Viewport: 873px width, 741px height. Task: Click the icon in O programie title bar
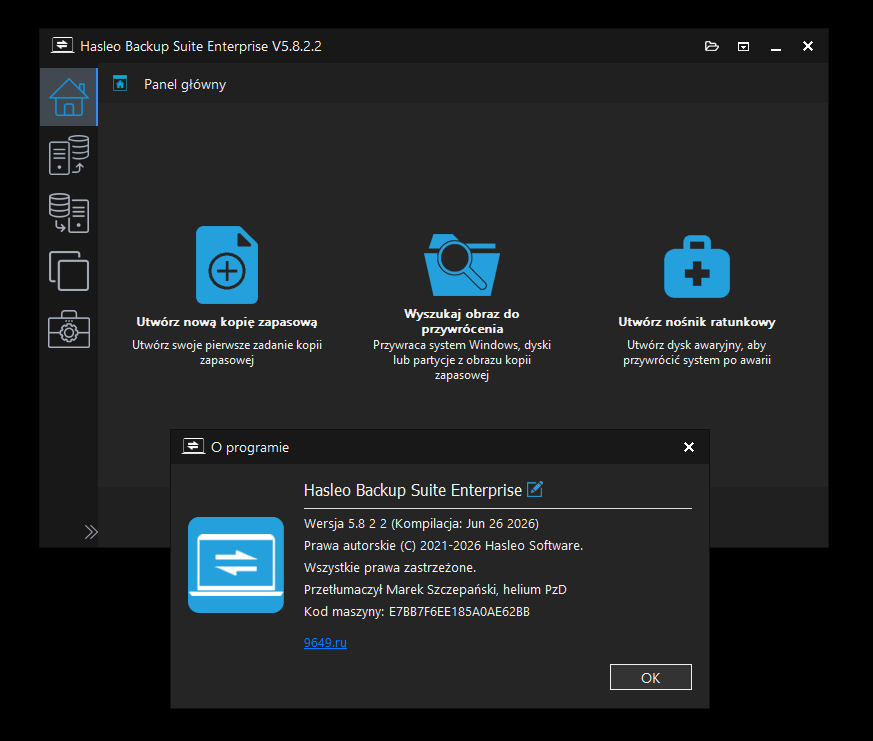pyautogui.click(x=193, y=446)
